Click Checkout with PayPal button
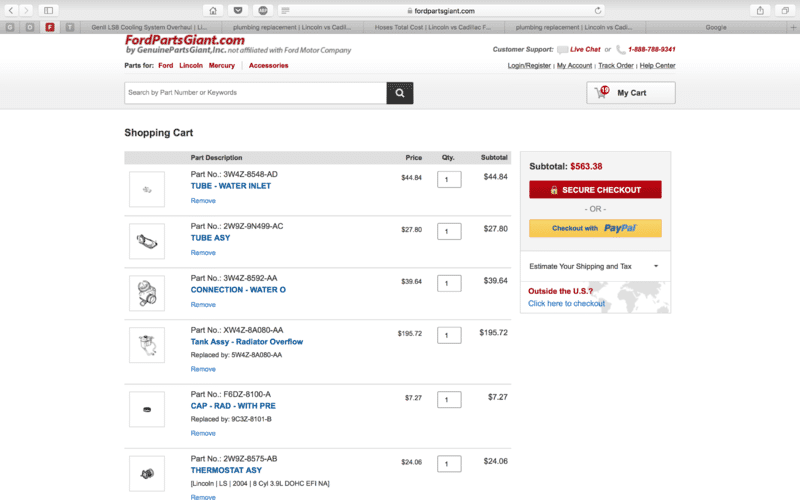 point(595,228)
